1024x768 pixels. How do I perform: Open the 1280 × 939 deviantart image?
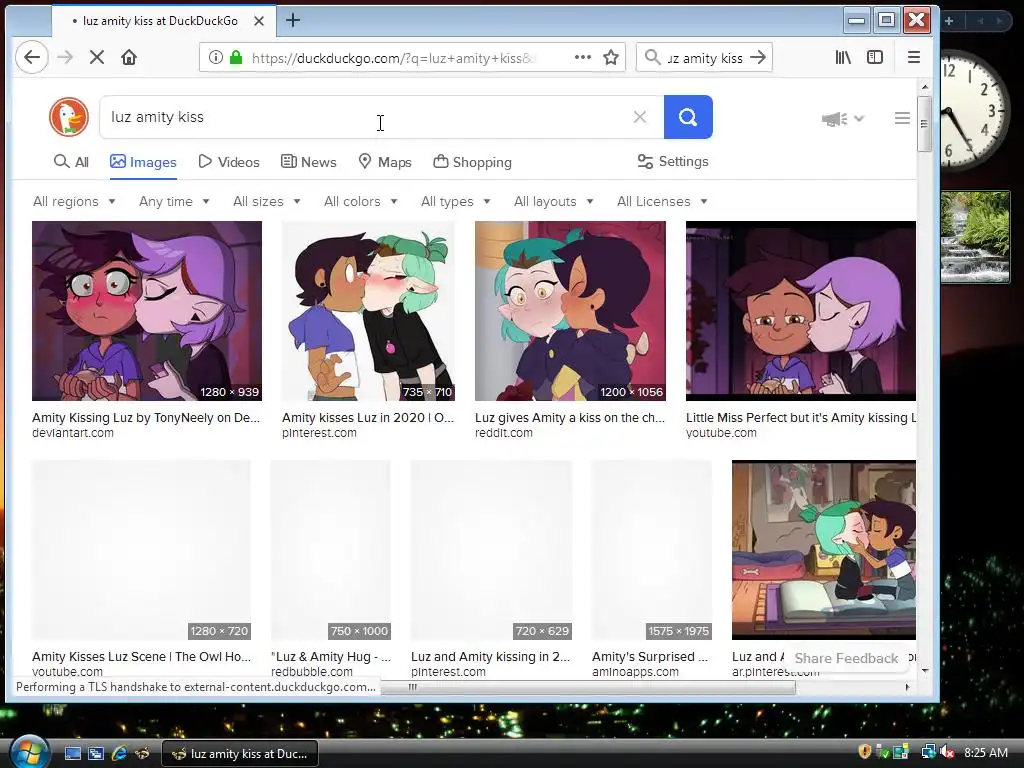(147, 311)
